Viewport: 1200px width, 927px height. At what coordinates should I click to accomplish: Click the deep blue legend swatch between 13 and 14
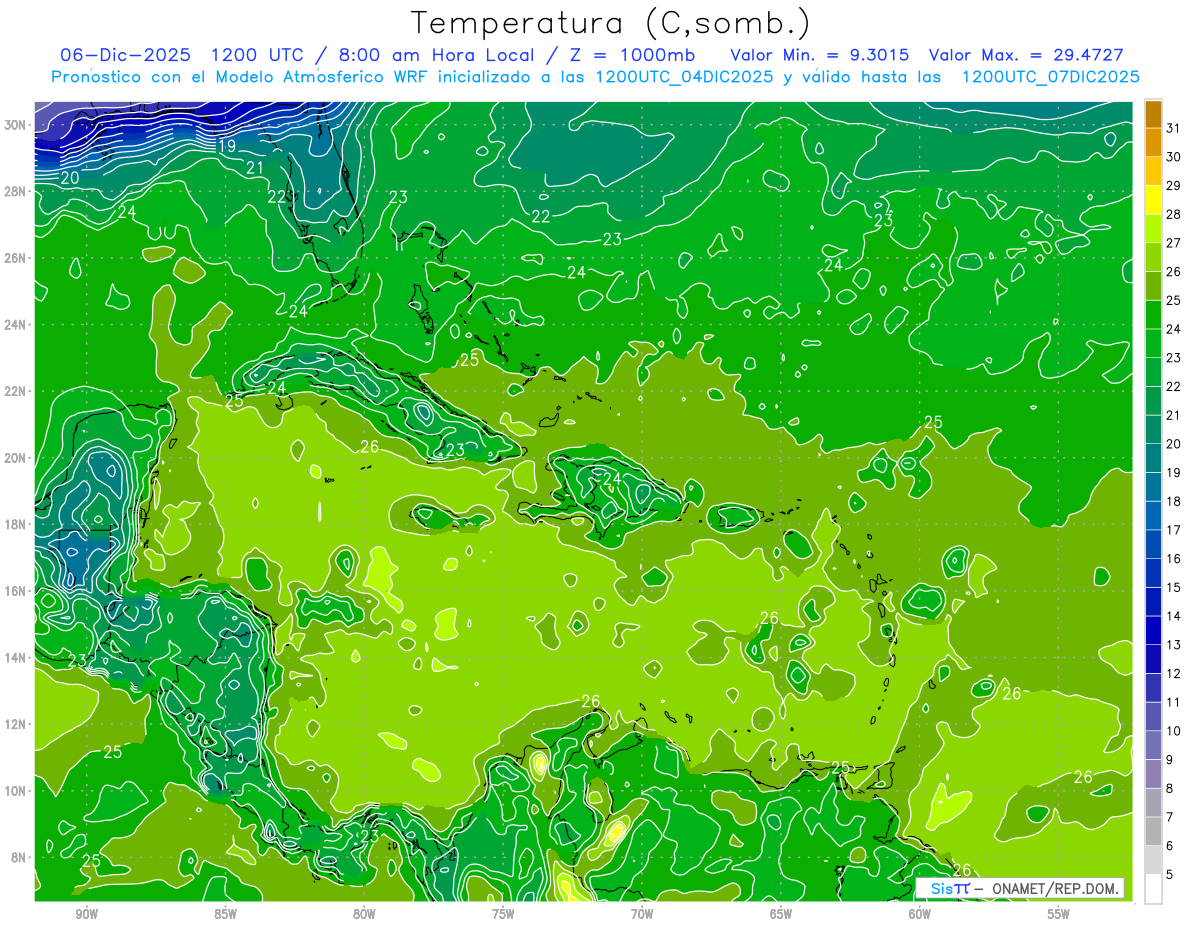(1153, 630)
